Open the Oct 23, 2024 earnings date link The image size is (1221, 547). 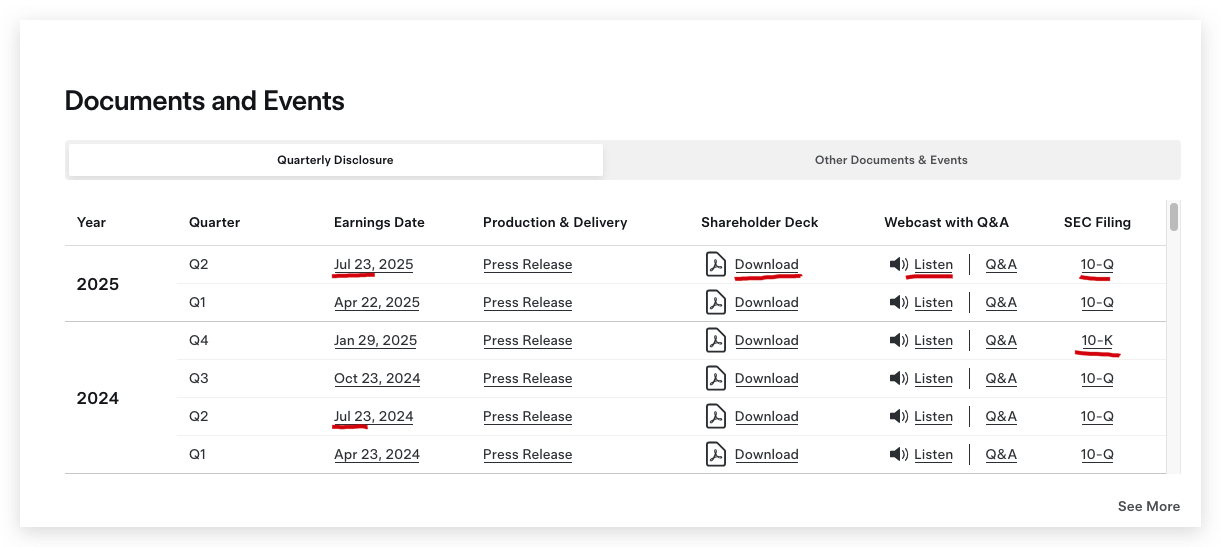377,379
